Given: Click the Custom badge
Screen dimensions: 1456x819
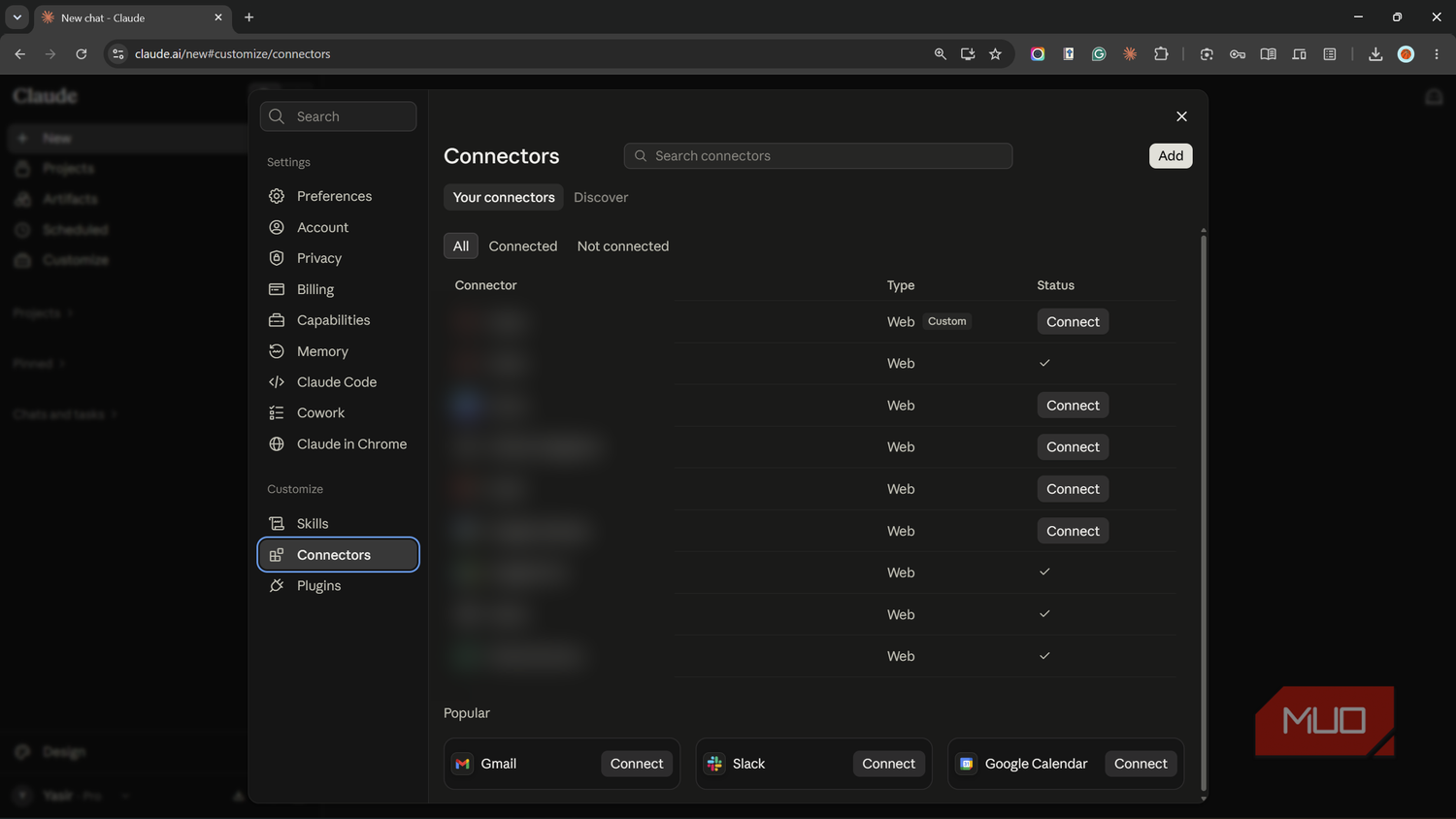Looking at the screenshot, I should point(946,321).
